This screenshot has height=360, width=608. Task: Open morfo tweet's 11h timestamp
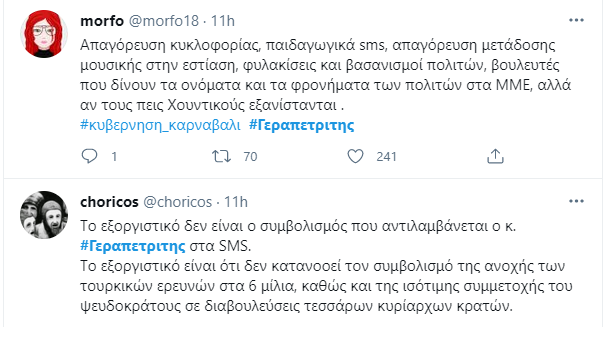point(223,21)
